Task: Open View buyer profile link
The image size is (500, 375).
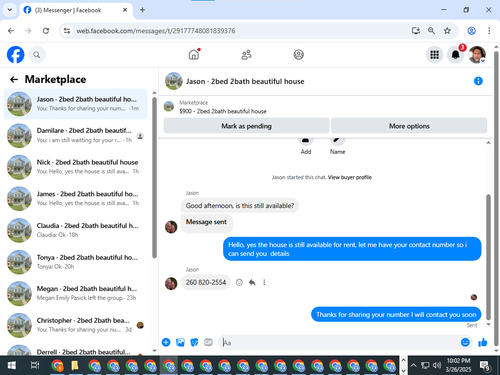Action: pyautogui.click(x=350, y=177)
